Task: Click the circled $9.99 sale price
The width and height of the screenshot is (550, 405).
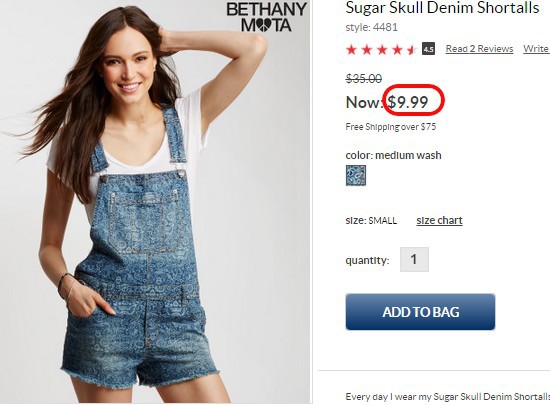Action: coord(408,102)
